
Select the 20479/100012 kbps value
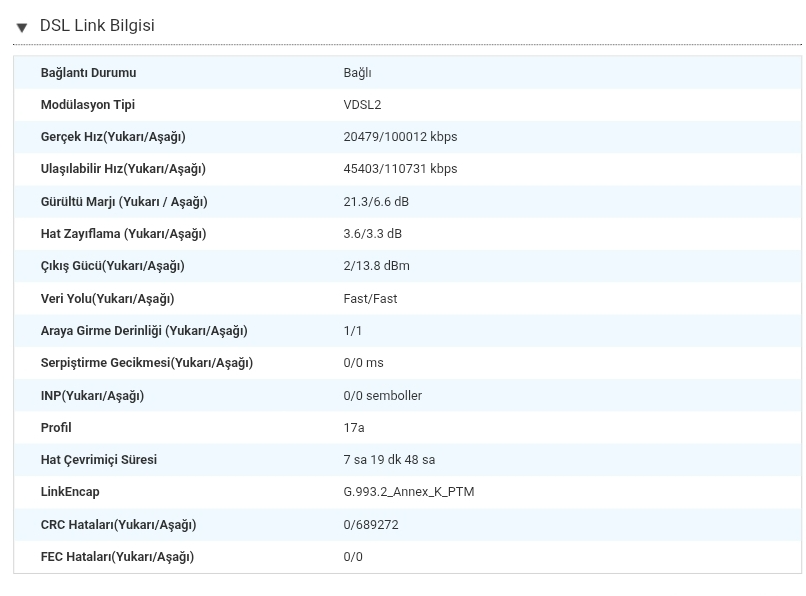pos(400,137)
